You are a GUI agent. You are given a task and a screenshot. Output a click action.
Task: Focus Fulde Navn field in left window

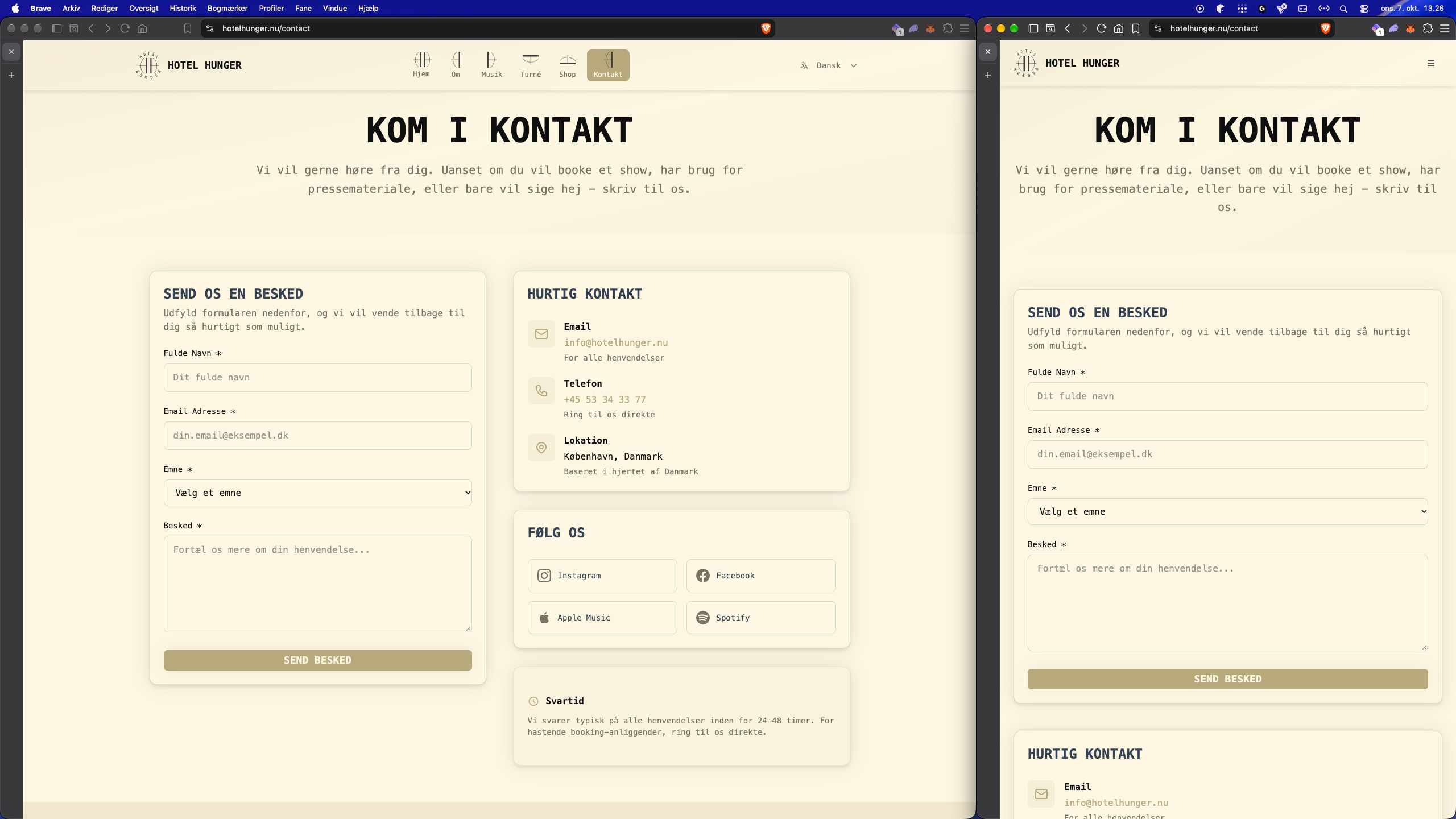pos(318,378)
